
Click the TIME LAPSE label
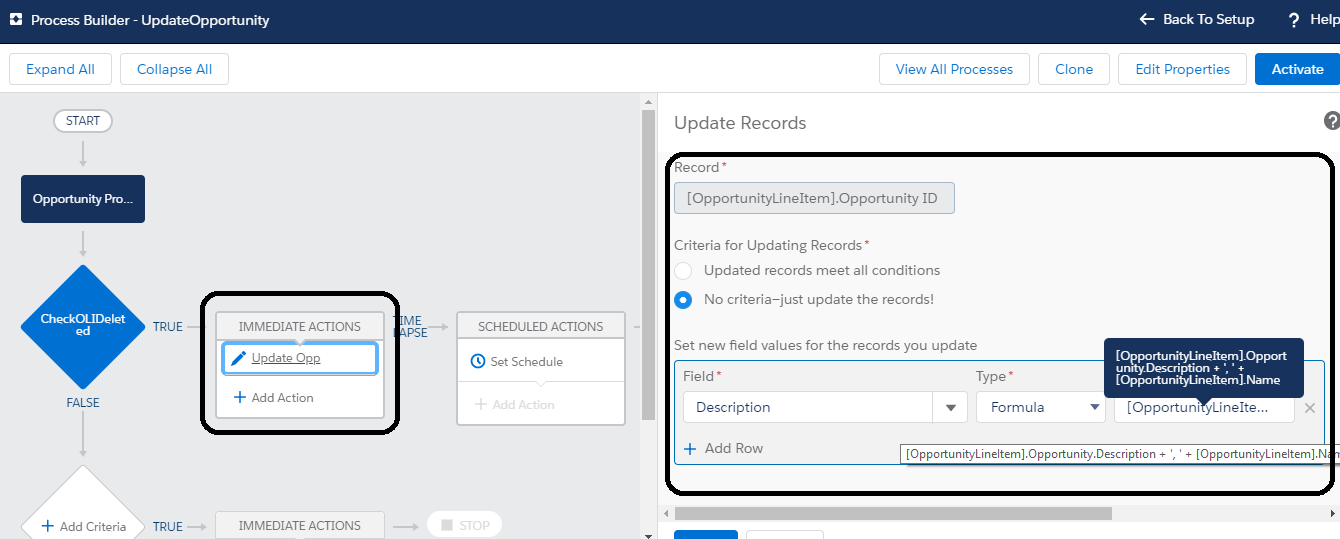(x=411, y=326)
